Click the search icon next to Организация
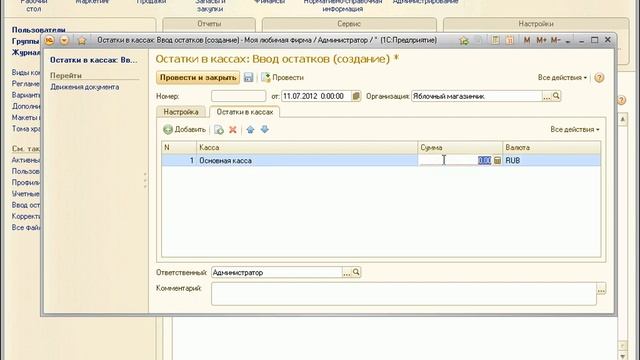640x360 pixels. click(x=556, y=96)
